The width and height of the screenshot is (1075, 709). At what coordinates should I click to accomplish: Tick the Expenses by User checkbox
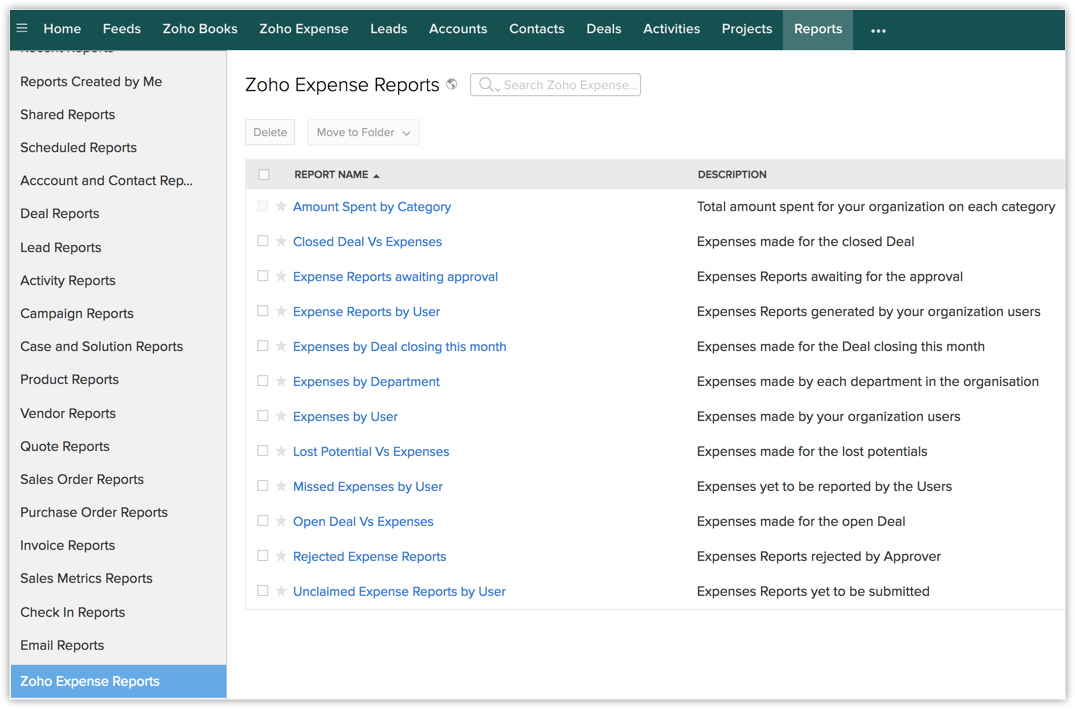pos(263,416)
